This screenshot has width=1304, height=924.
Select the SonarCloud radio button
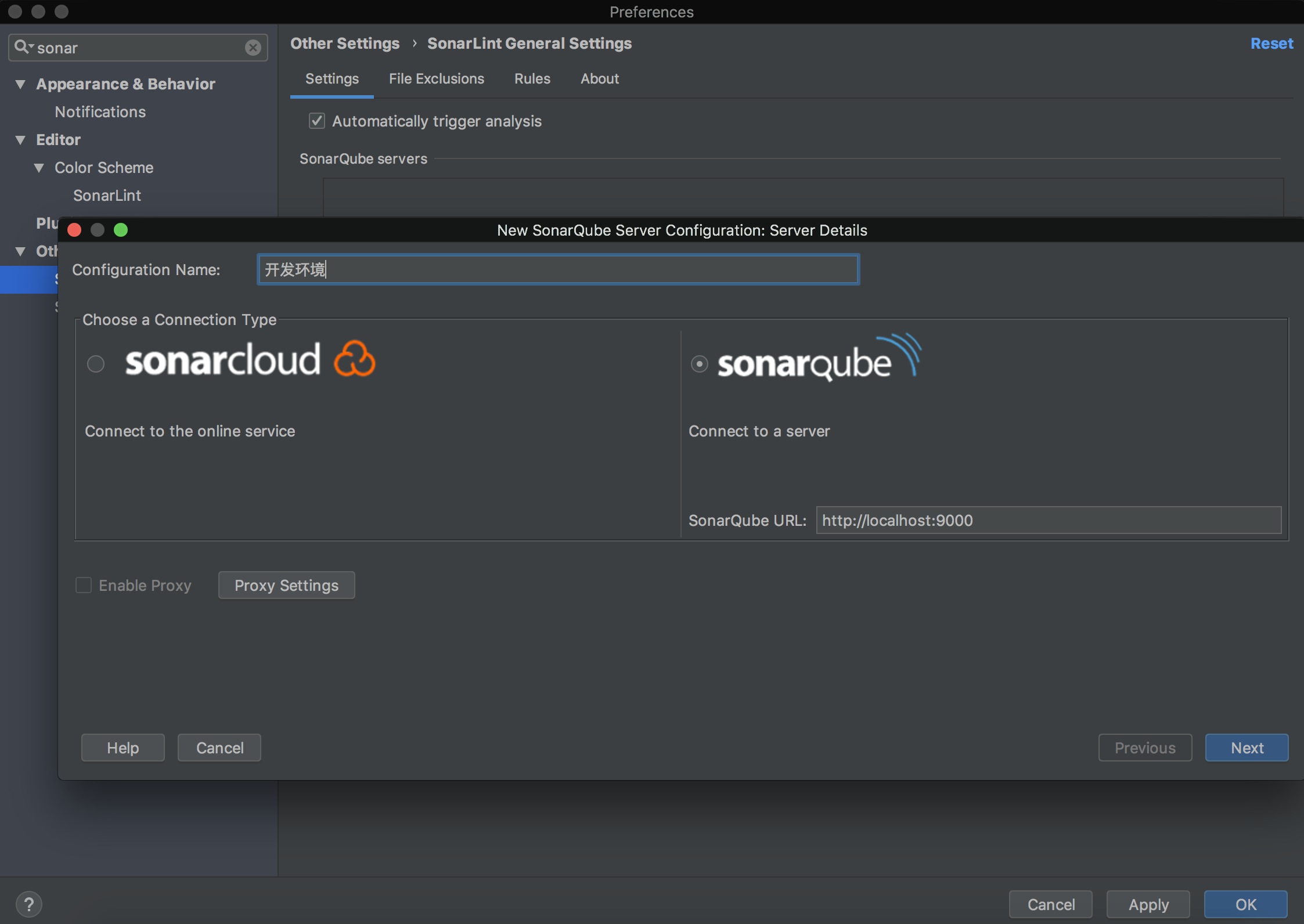pos(96,364)
